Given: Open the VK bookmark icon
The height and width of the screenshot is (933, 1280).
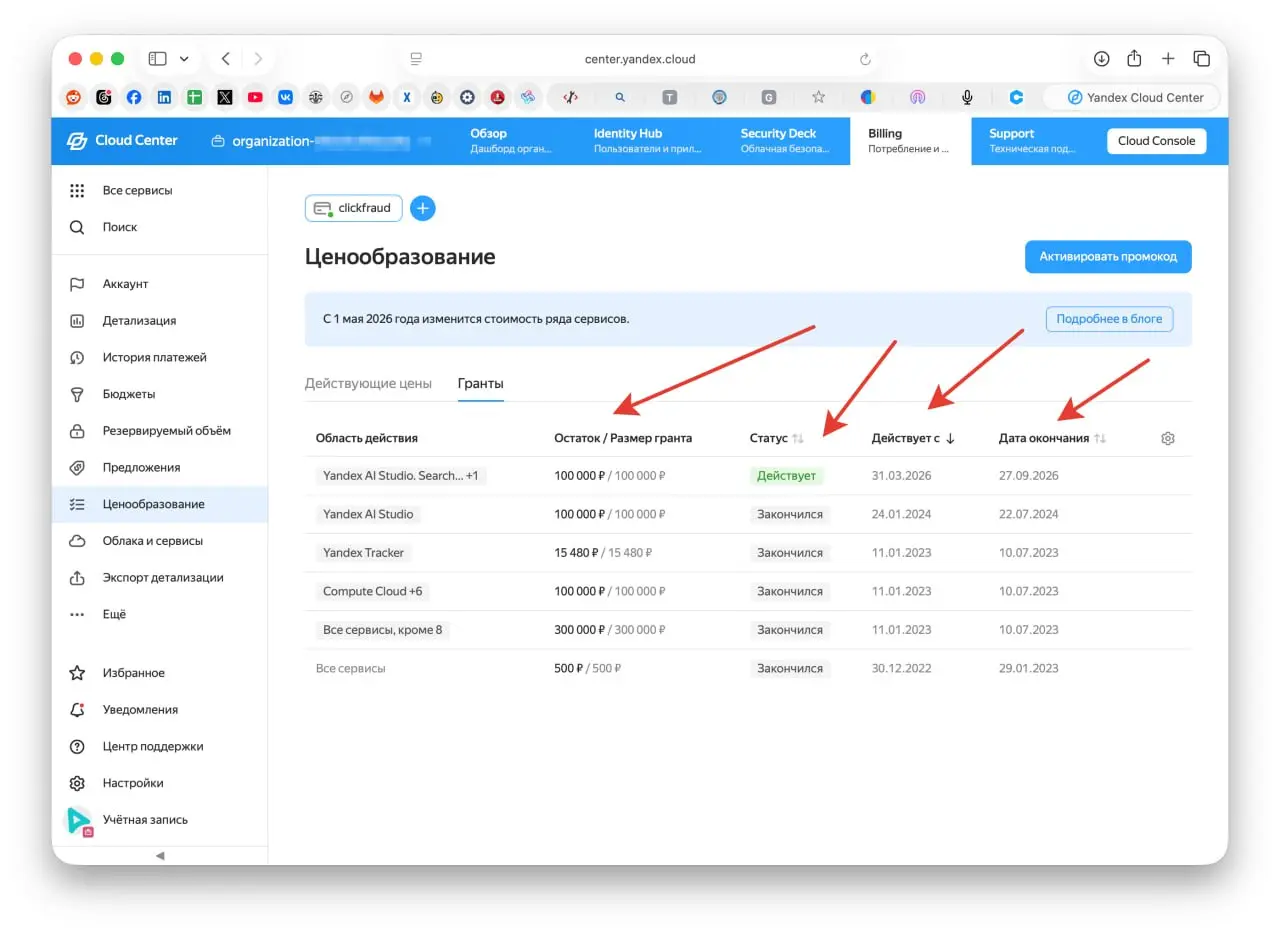Looking at the screenshot, I should pyautogui.click(x=285, y=97).
